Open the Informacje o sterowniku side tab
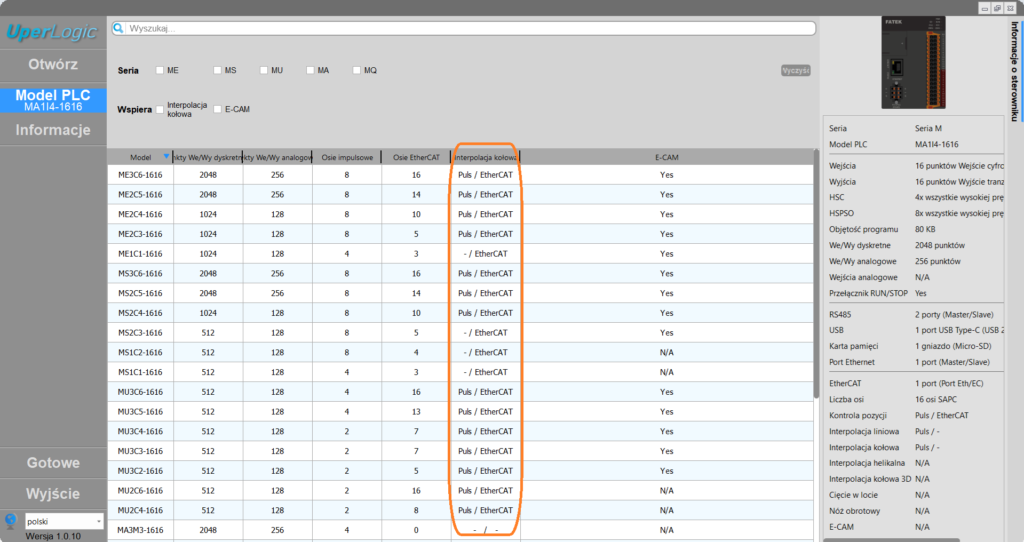The height and width of the screenshot is (542, 1024). click(x=1014, y=71)
